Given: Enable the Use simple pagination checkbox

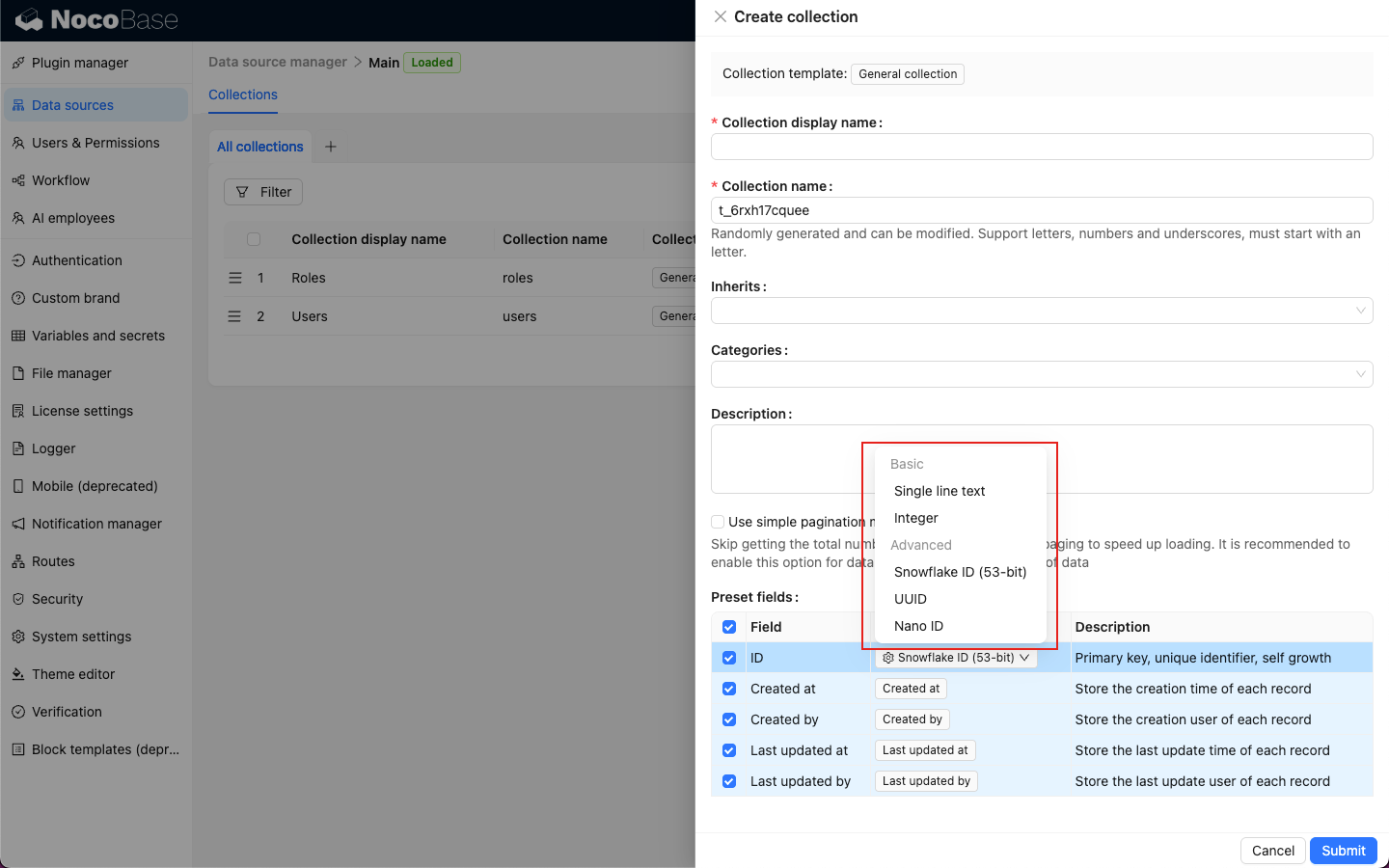Looking at the screenshot, I should pos(718,522).
